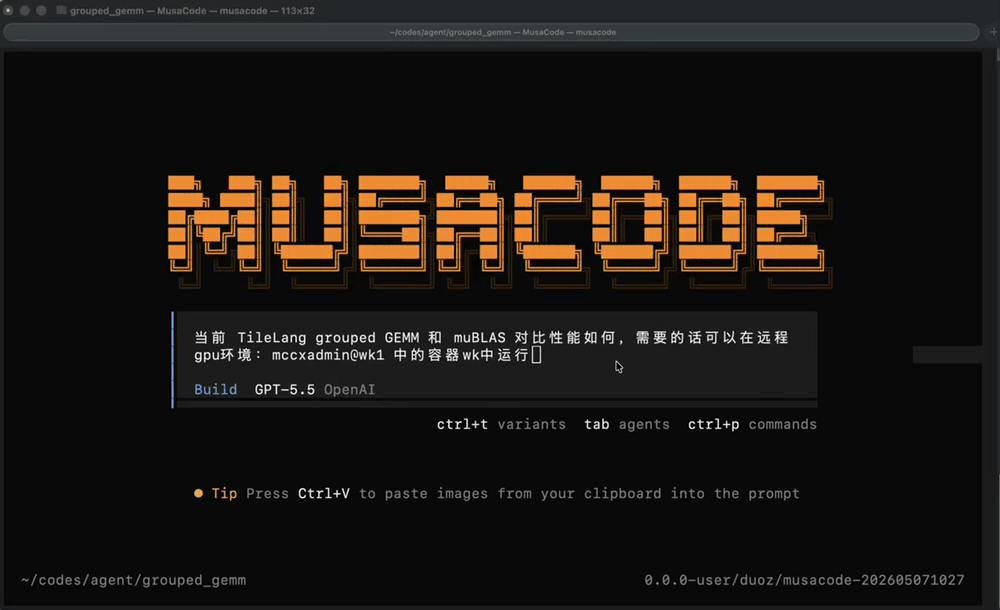The image size is (1000, 610).
Task: Click the ctrl+t variants hint
Action: point(501,424)
